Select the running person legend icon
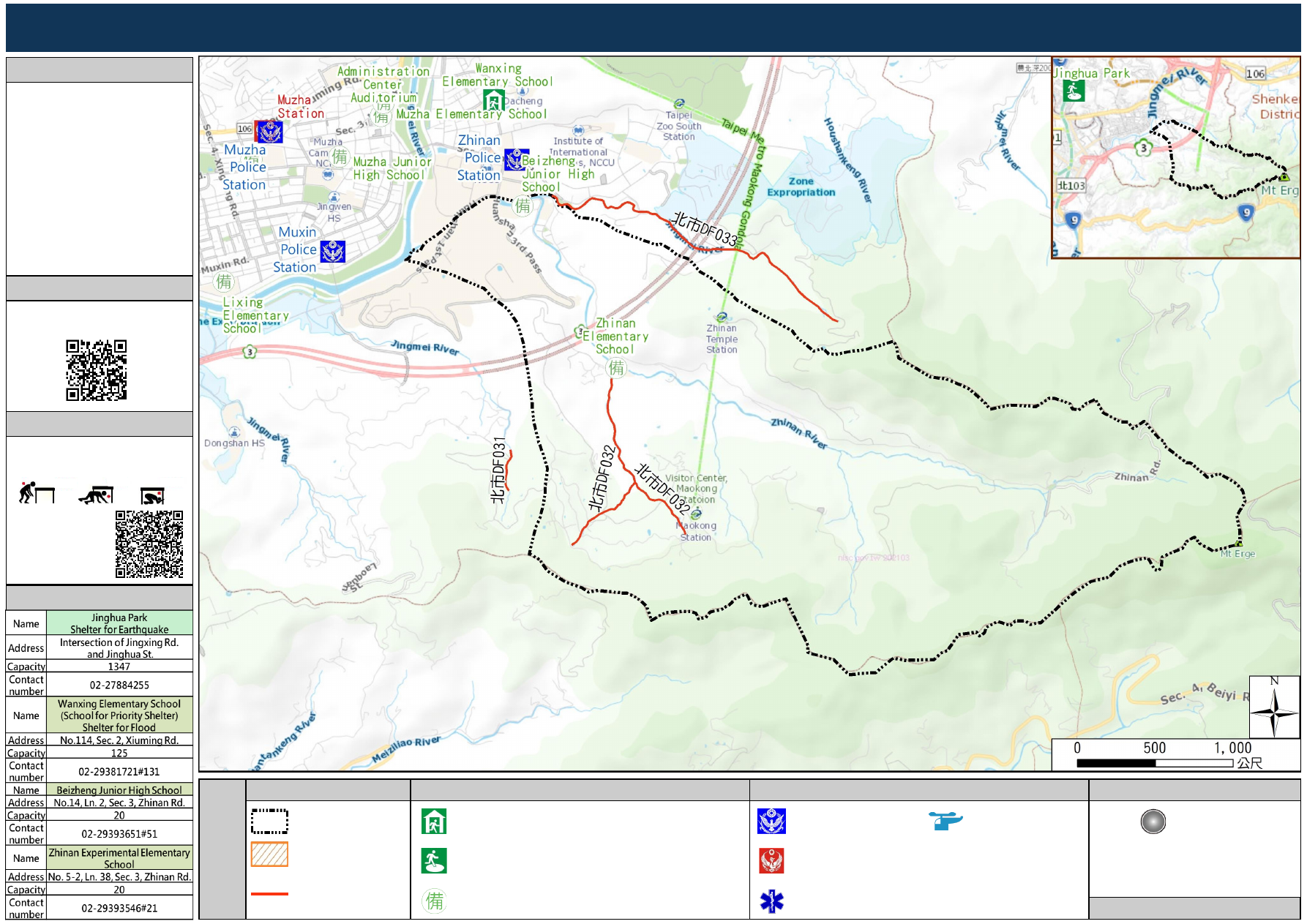Image resolution: width=1307 pixels, height=924 pixels. 434,861
